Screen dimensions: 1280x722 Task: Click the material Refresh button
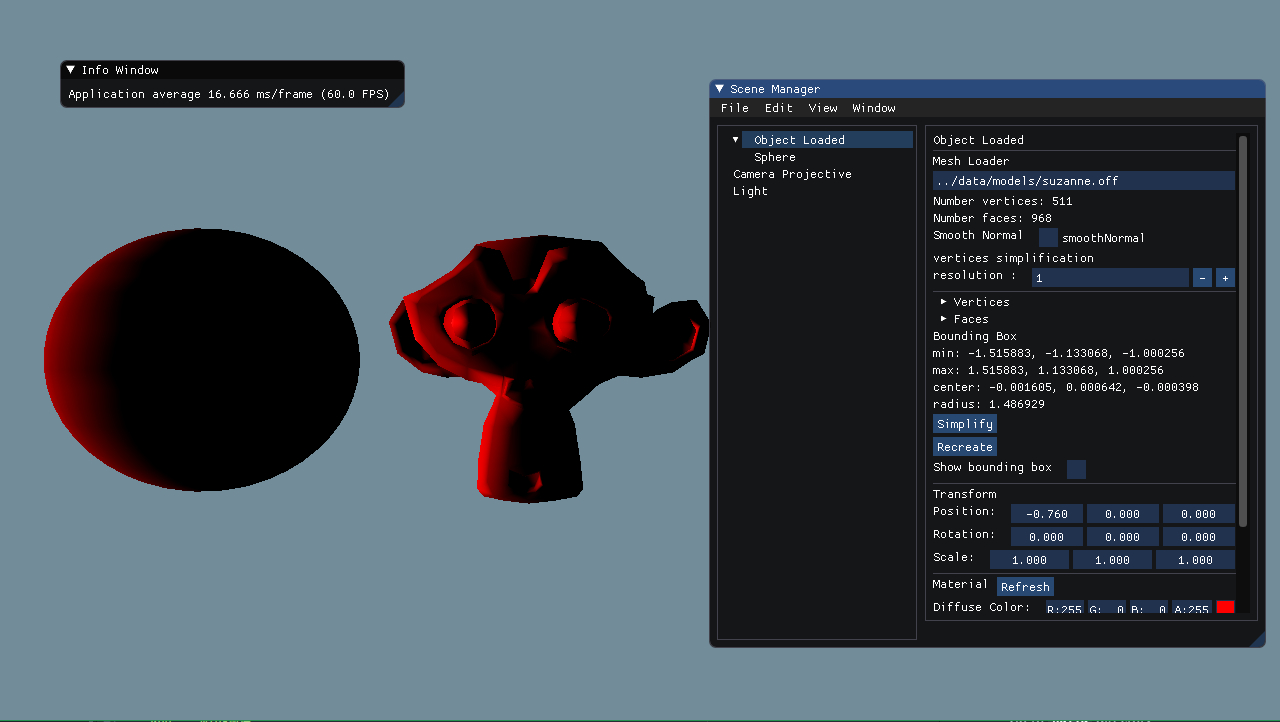(x=1025, y=586)
